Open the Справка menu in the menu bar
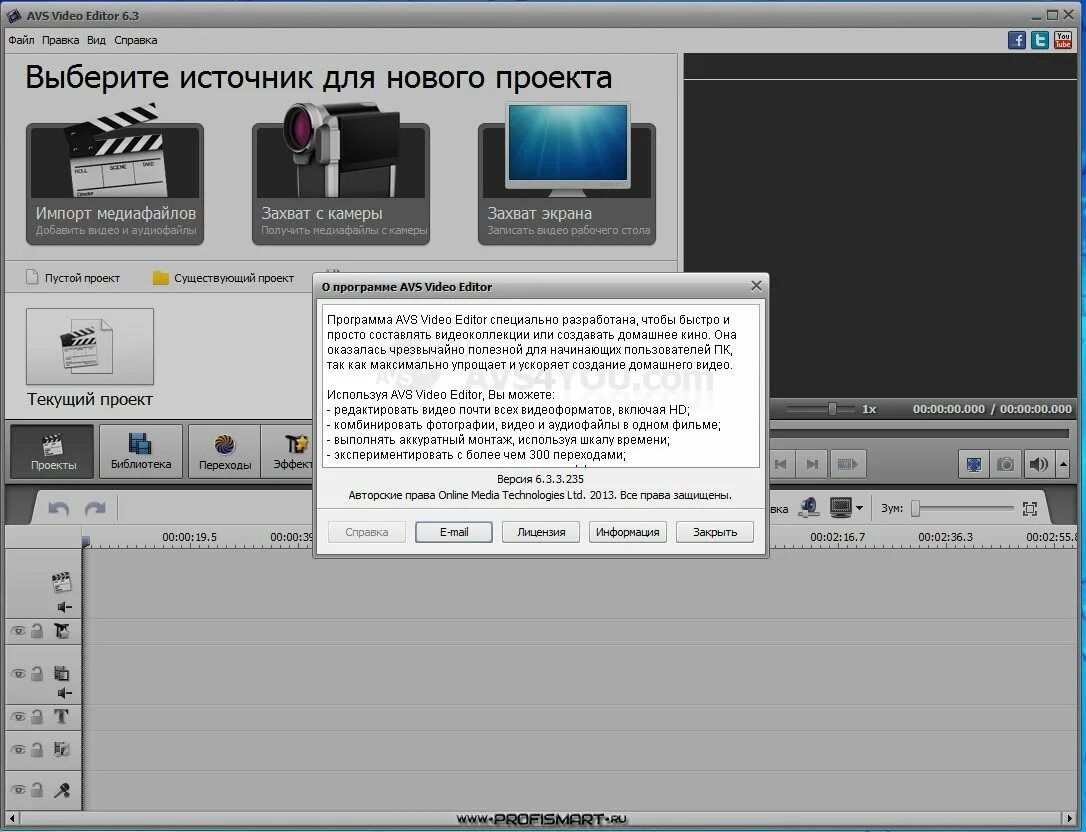The height and width of the screenshot is (832, 1086). [x=136, y=40]
